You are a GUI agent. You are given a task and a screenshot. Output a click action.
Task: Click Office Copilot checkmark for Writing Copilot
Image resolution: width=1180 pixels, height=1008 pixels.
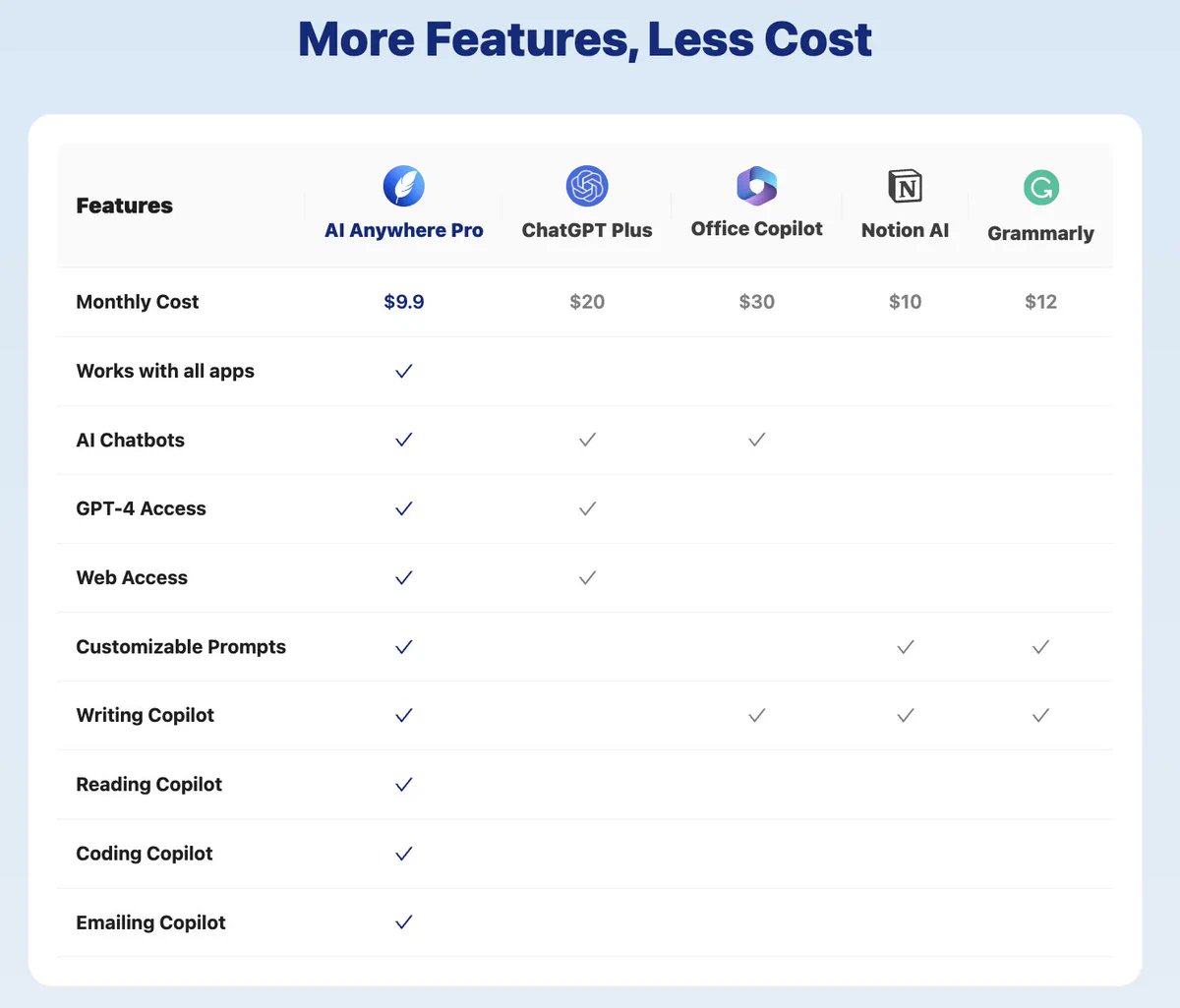point(756,716)
